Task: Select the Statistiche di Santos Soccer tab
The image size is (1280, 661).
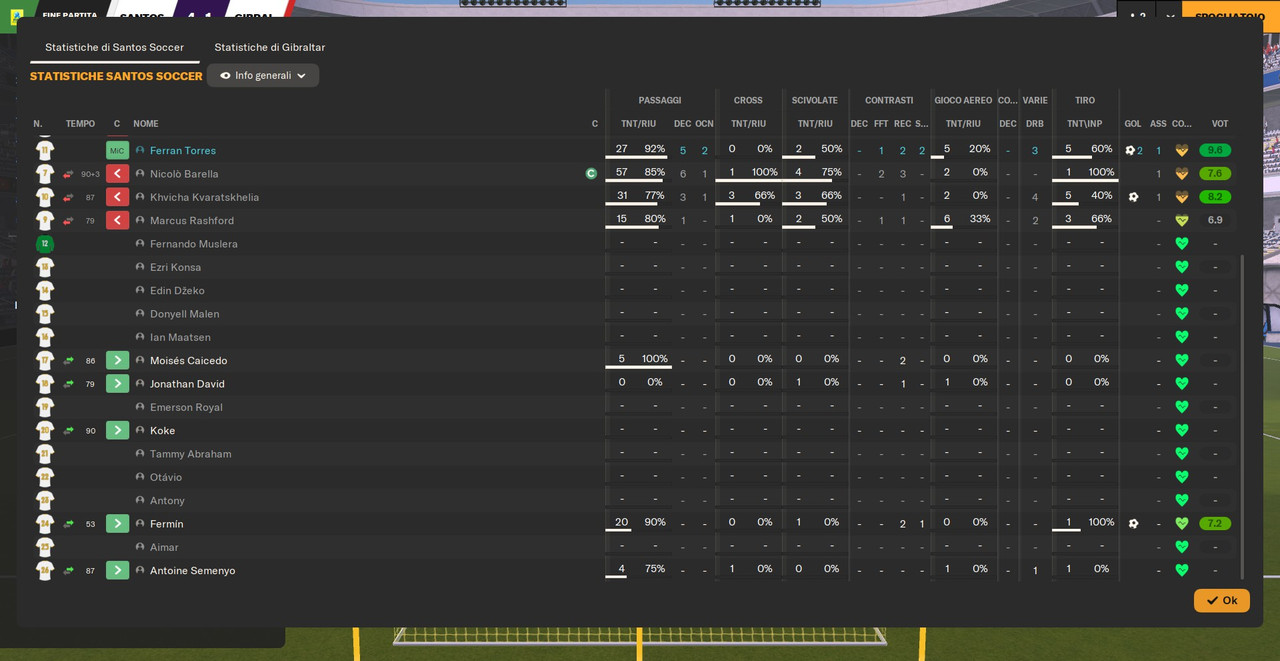Action: (x=114, y=47)
